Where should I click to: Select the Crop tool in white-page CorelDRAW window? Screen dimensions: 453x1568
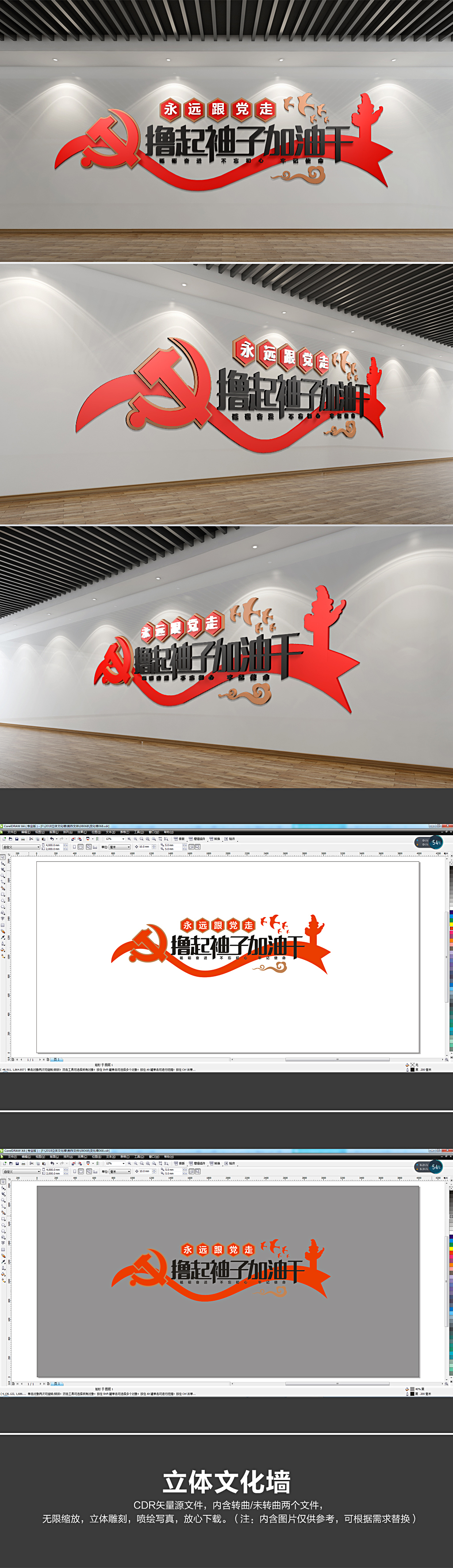coord(3,870)
